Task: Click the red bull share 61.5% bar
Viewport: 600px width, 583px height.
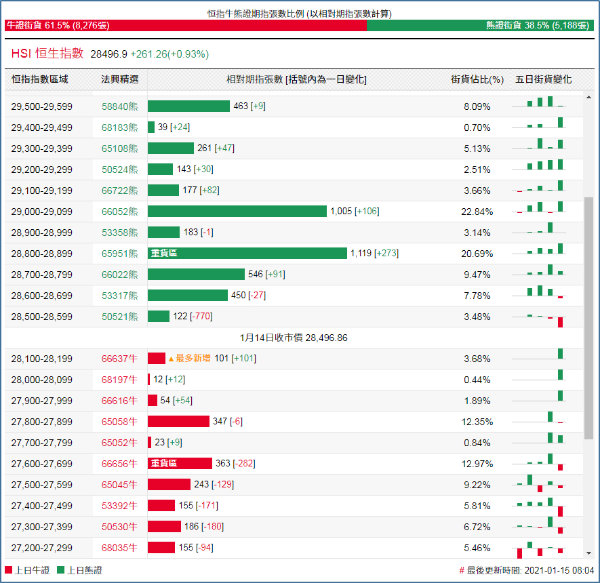Action: [186, 25]
